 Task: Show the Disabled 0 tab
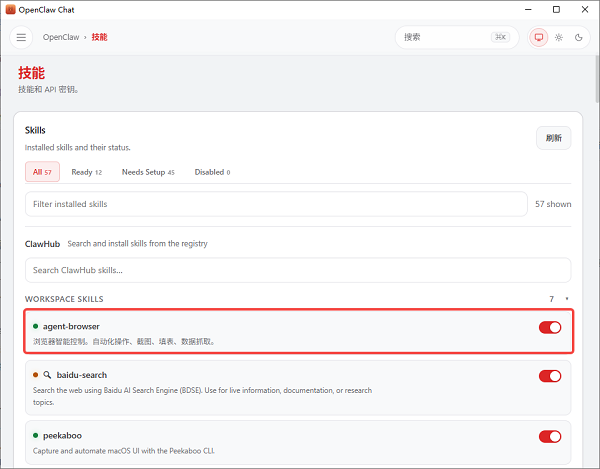point(212,172)
